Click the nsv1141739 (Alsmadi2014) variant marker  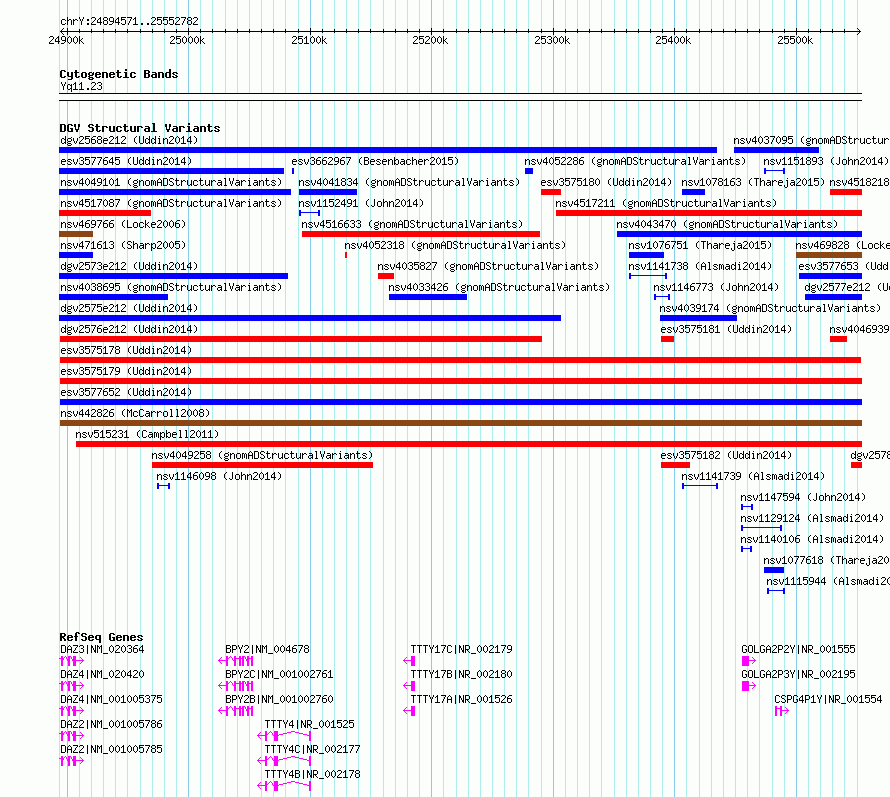point(700,486)
